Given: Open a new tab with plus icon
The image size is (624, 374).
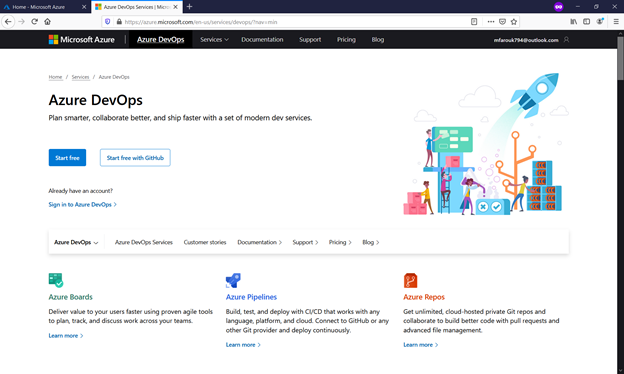Looking at the screenshot, I should click(189, 6).
